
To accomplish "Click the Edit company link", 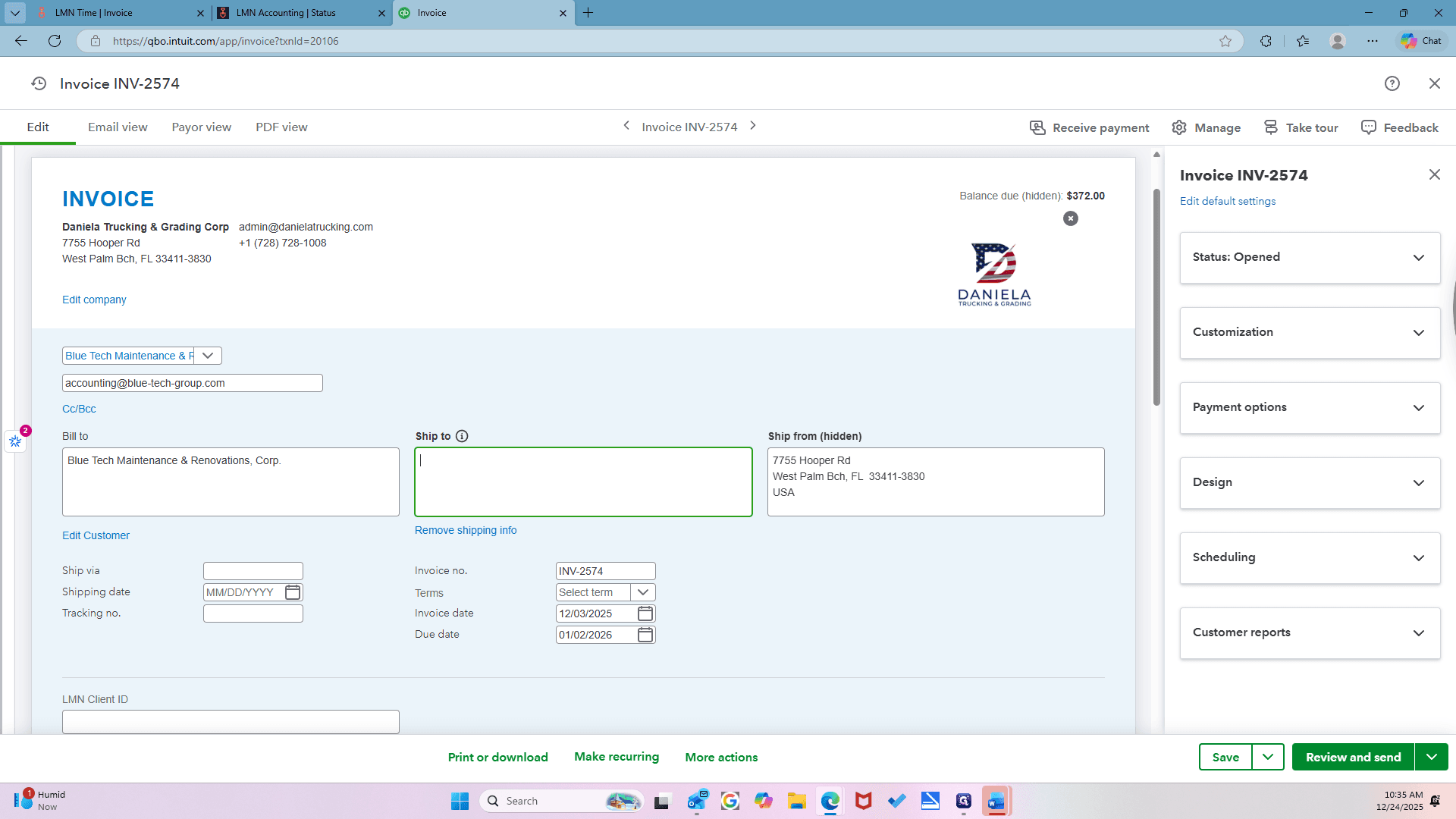I will tap(94, 300).
